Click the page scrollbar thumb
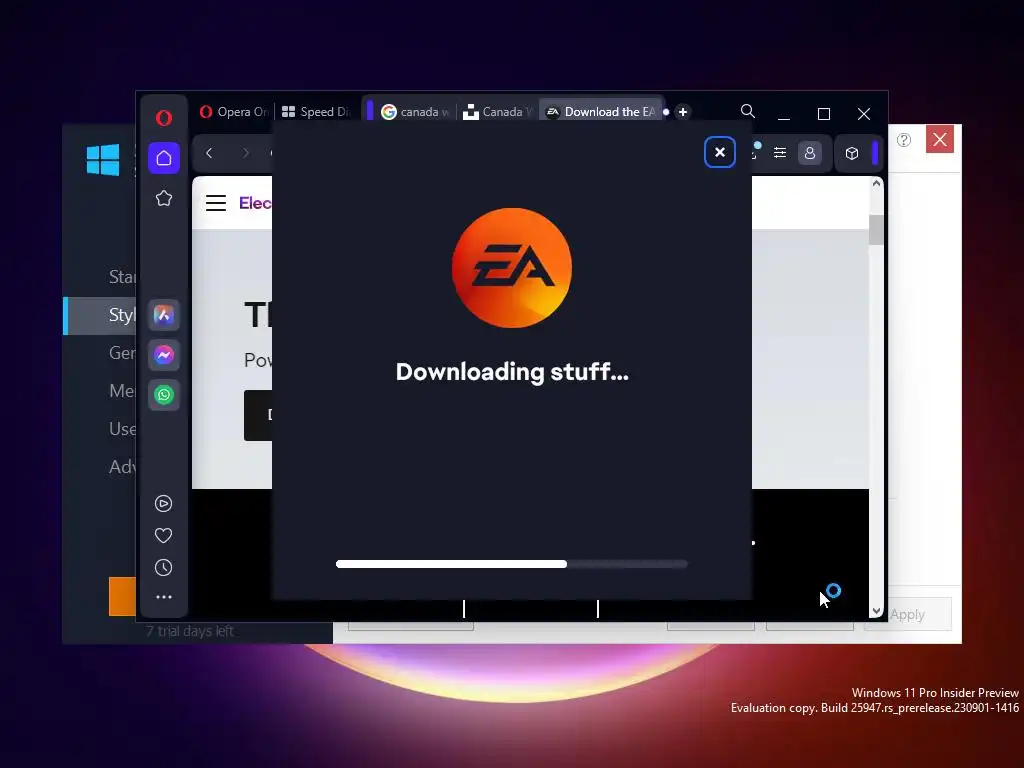The image size is (1024, 768). tap(876, 230)
